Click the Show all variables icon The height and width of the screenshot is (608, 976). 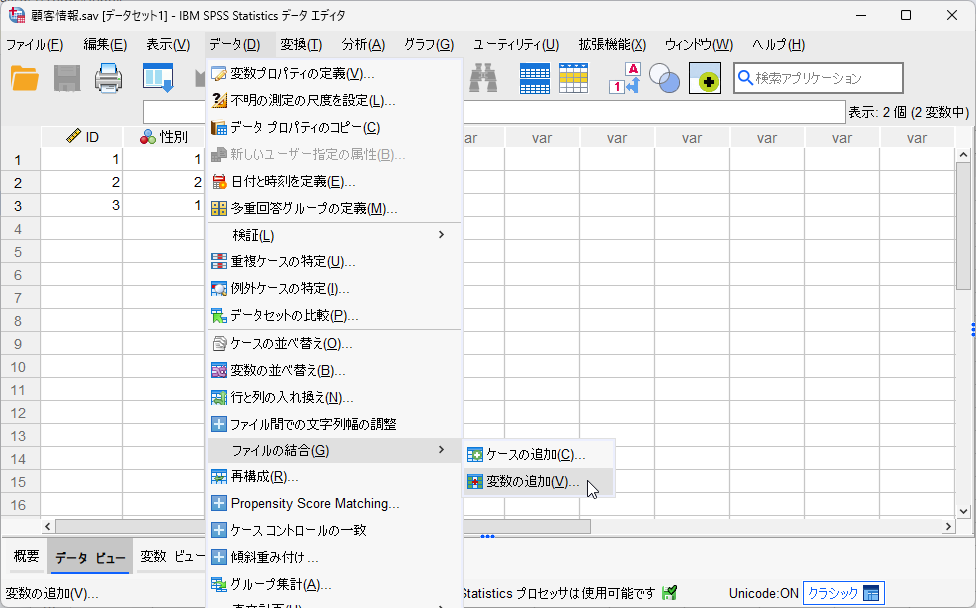[705, 78]
